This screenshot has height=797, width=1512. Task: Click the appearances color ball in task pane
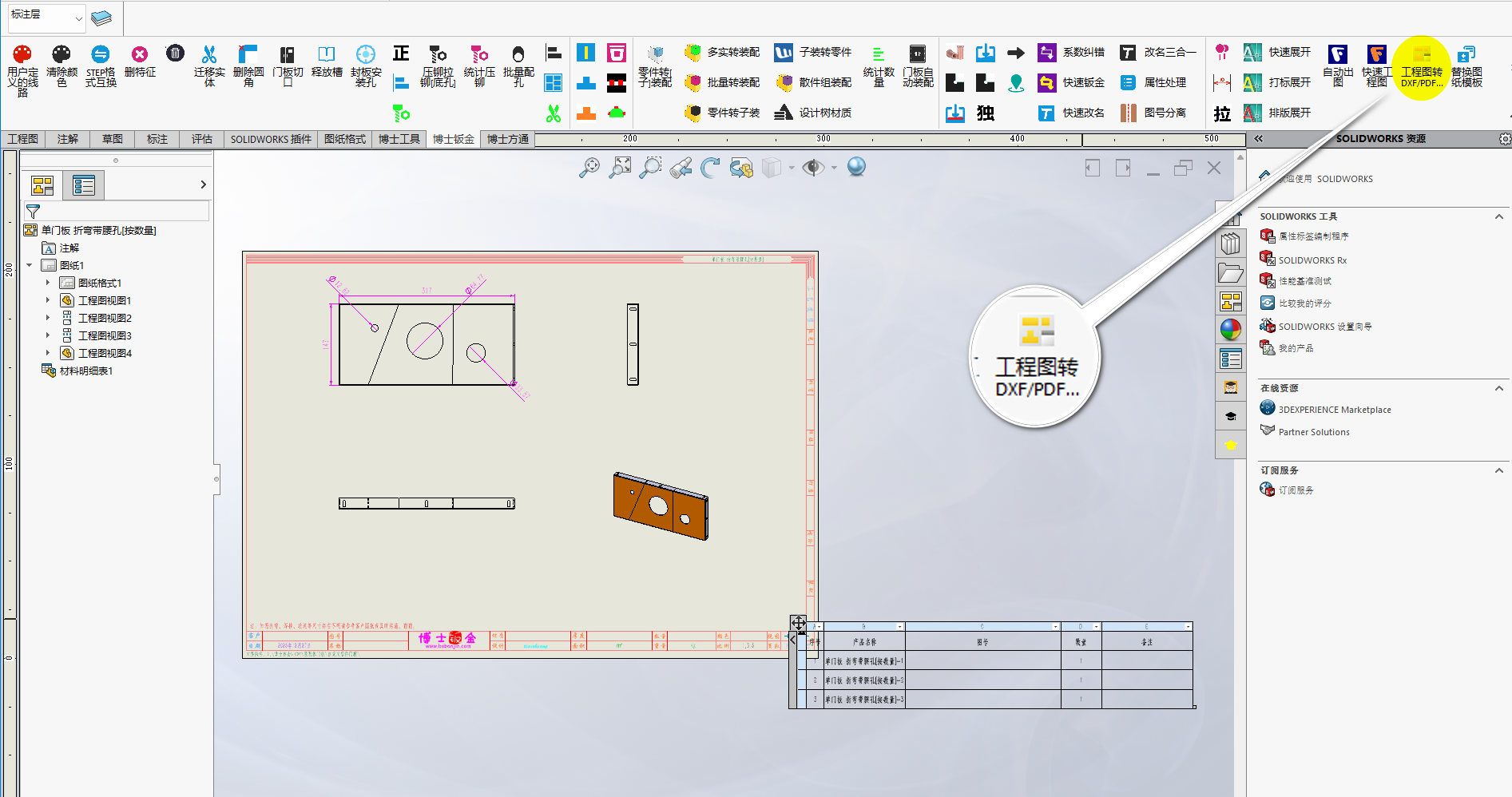click(1230, 329)
